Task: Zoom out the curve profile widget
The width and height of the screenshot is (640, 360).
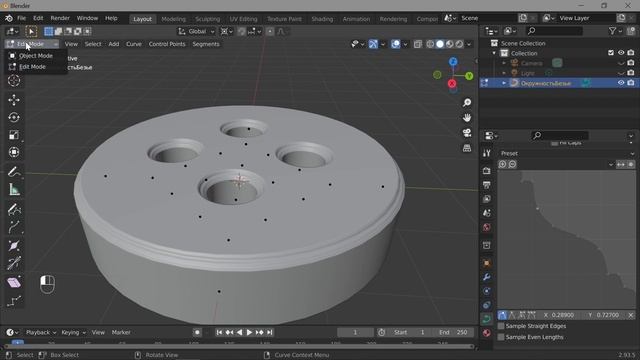Action: (512, 164)
